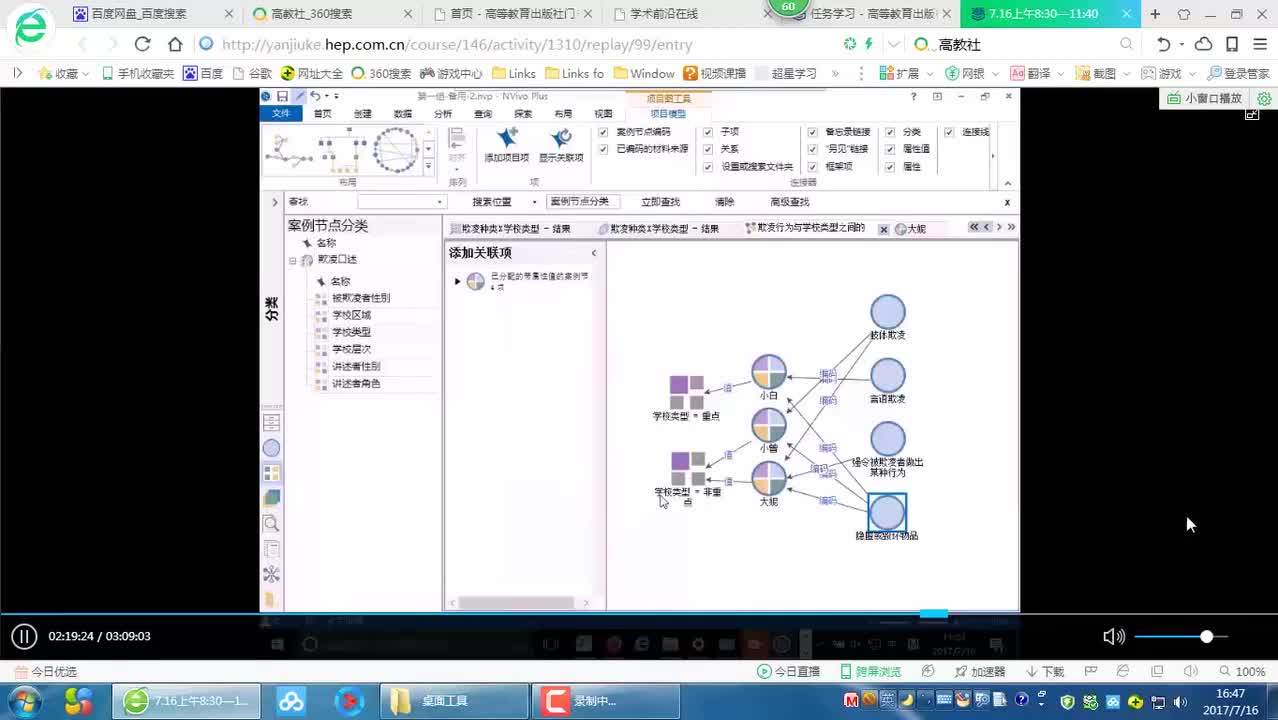Select the first layout thumbnail in the ribbon
This screenshot has width=1278, height=720.
pos(288,150)
